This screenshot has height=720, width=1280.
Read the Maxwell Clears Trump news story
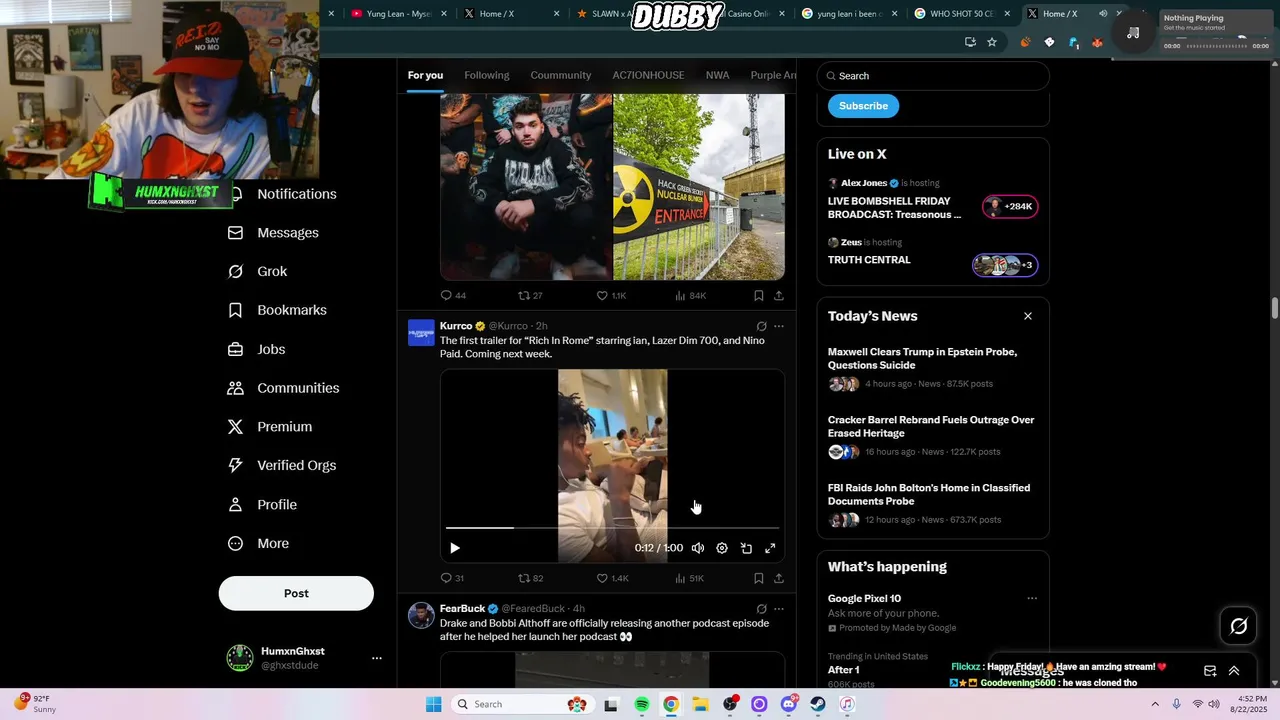[932, 367]
